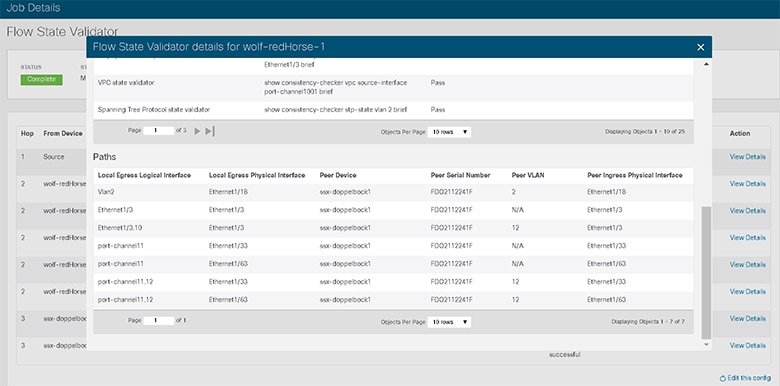Click Edit this config link
780x386 pixels.
pyautogui.click(x=745, y=378)
